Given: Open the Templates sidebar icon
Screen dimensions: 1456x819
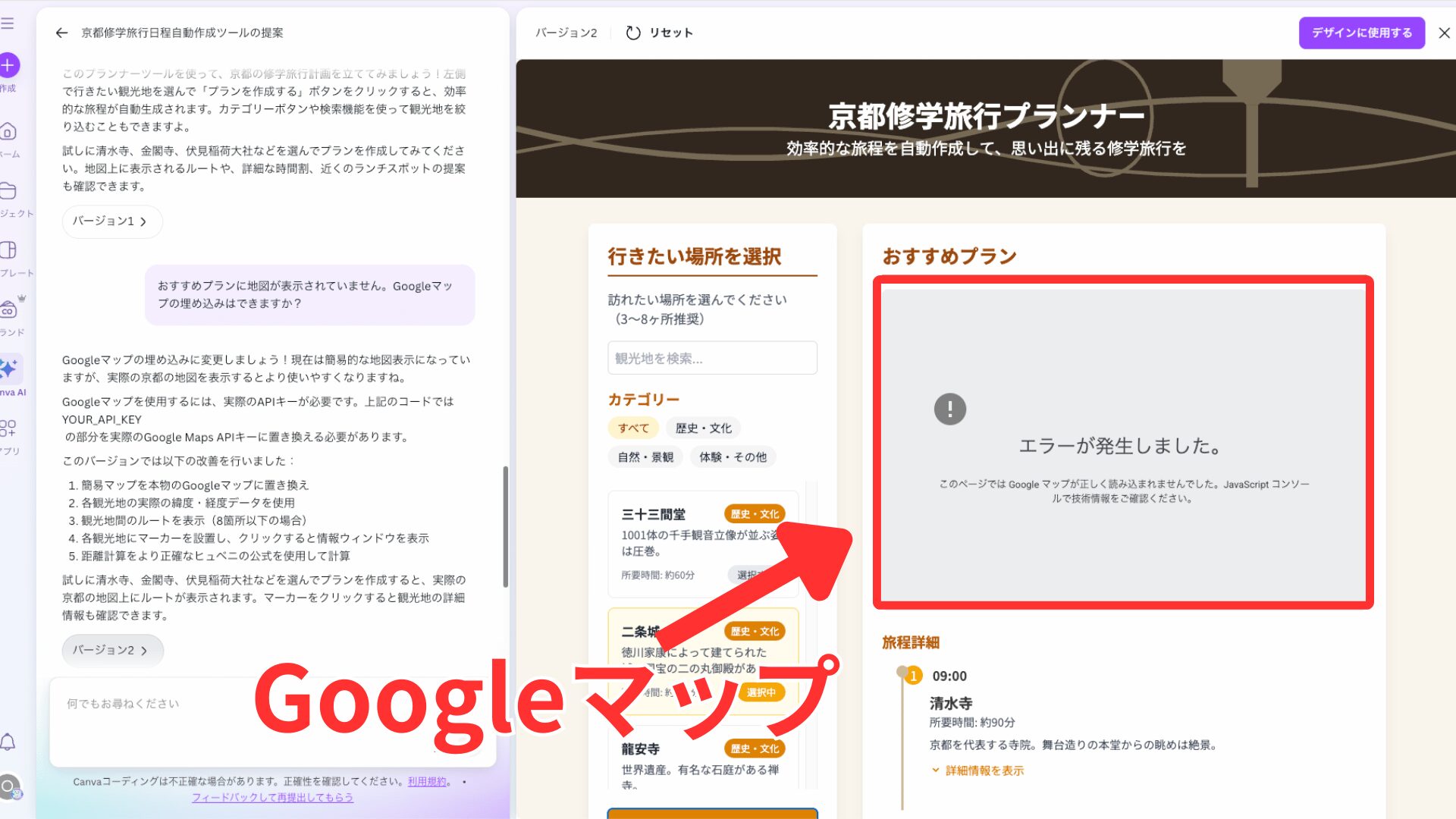Looking at the screenshot, I should [x=8, y=249].
